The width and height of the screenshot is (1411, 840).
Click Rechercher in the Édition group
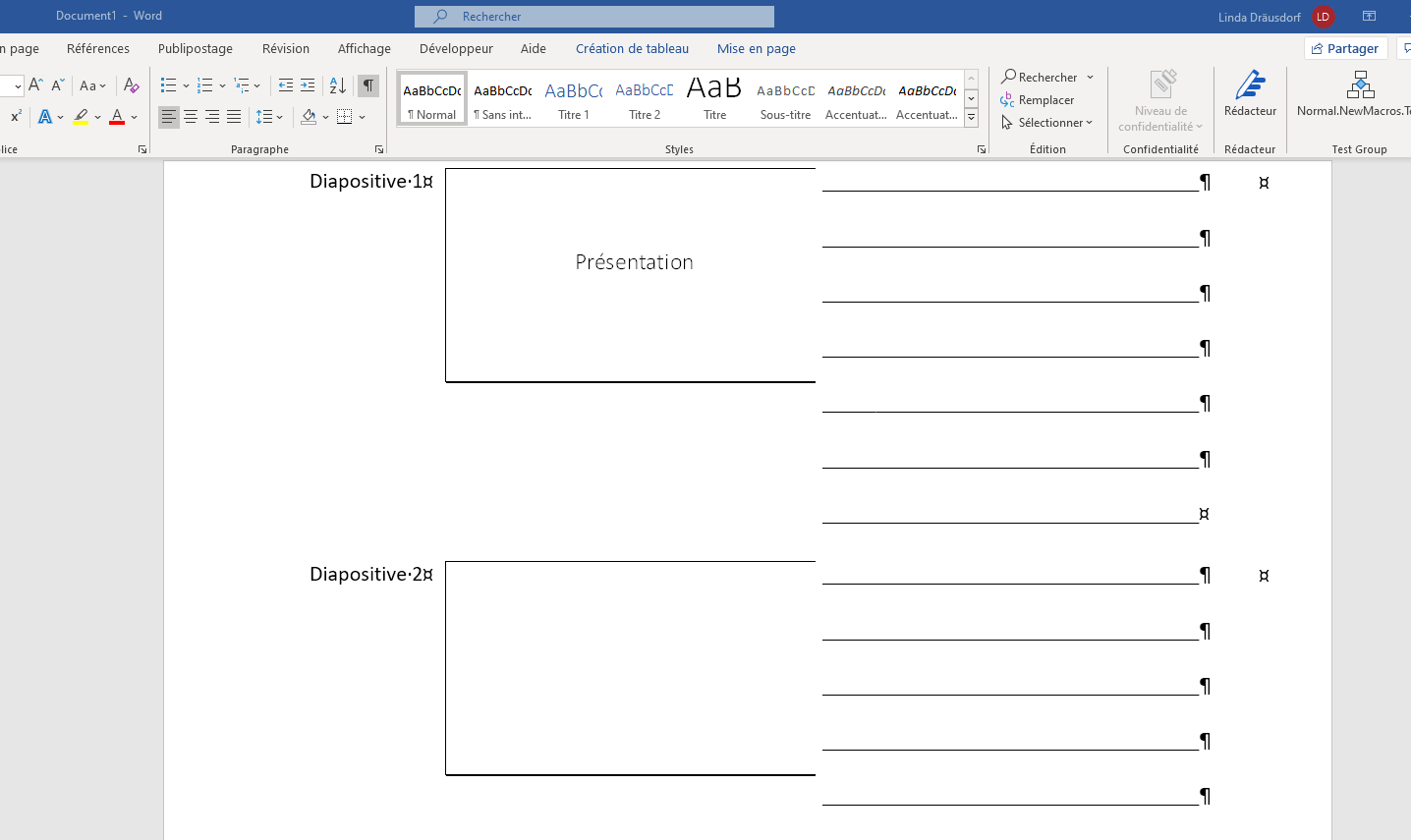click(1040, 77)
